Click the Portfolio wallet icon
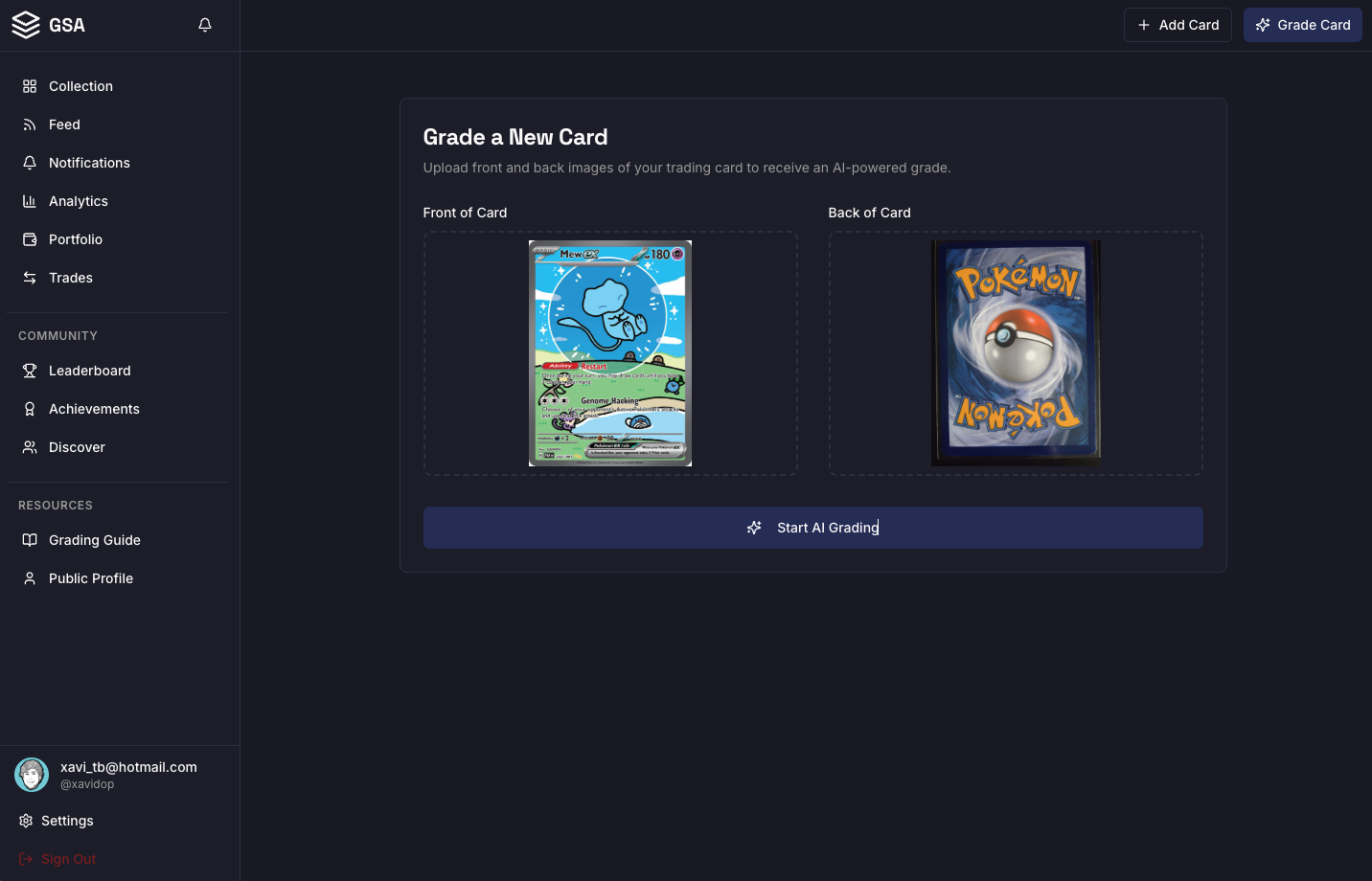Viewport: 1372px width, 881px height. [30, 239]
